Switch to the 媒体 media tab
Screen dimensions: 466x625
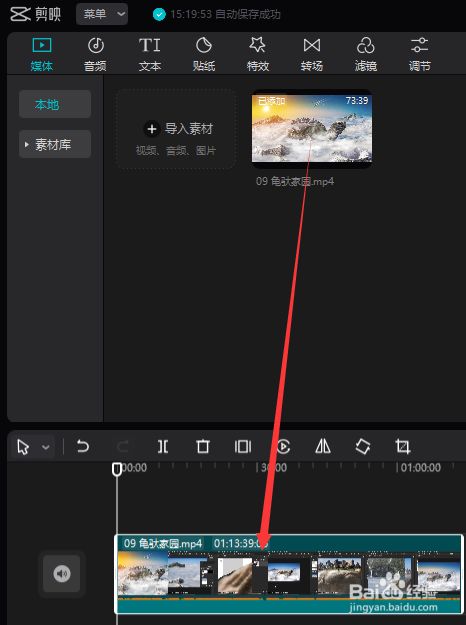(x=42, y=54)
